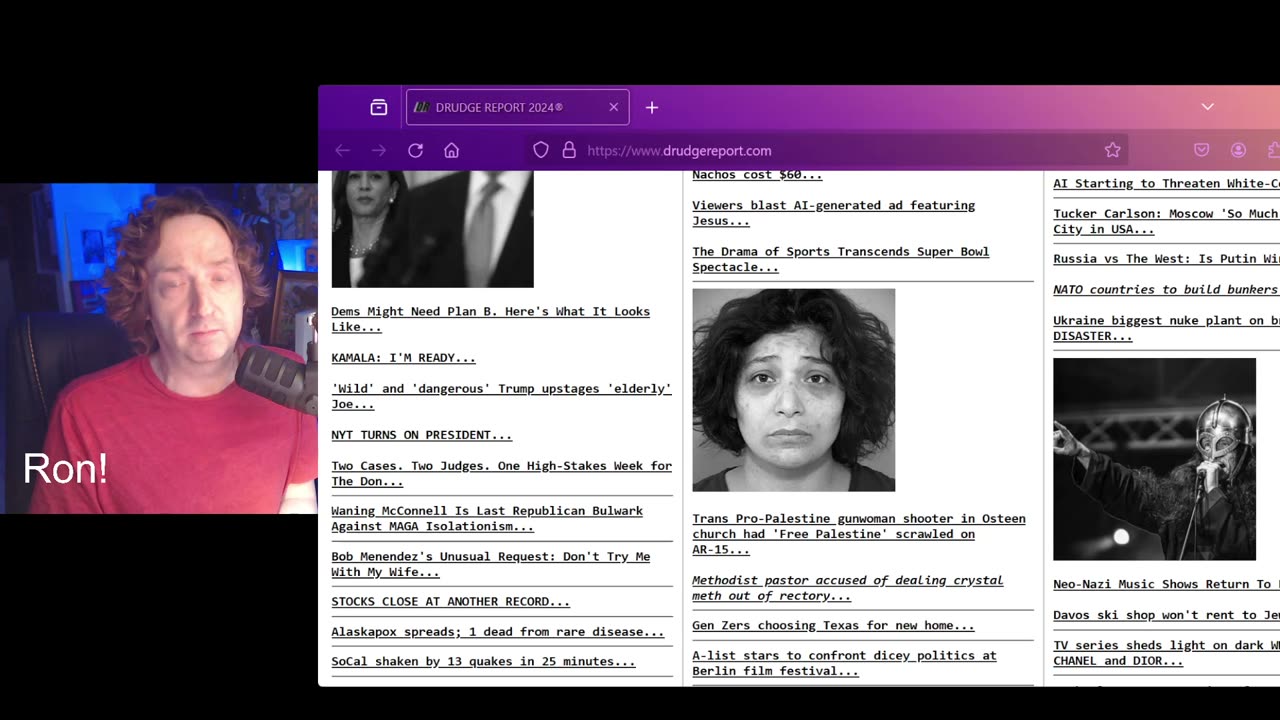
Task: View site security info via the padlock
Action: 569,150
